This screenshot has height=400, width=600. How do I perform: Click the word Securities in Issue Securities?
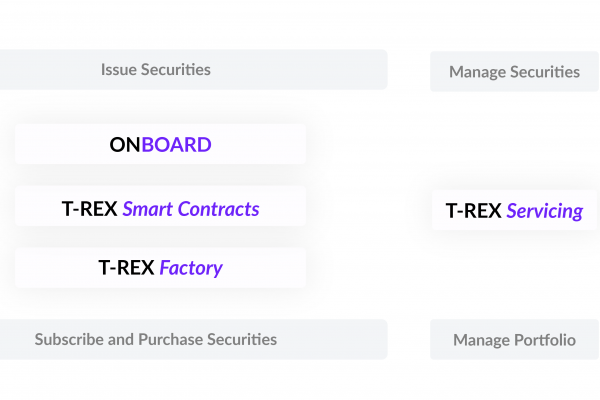point(176,70)
